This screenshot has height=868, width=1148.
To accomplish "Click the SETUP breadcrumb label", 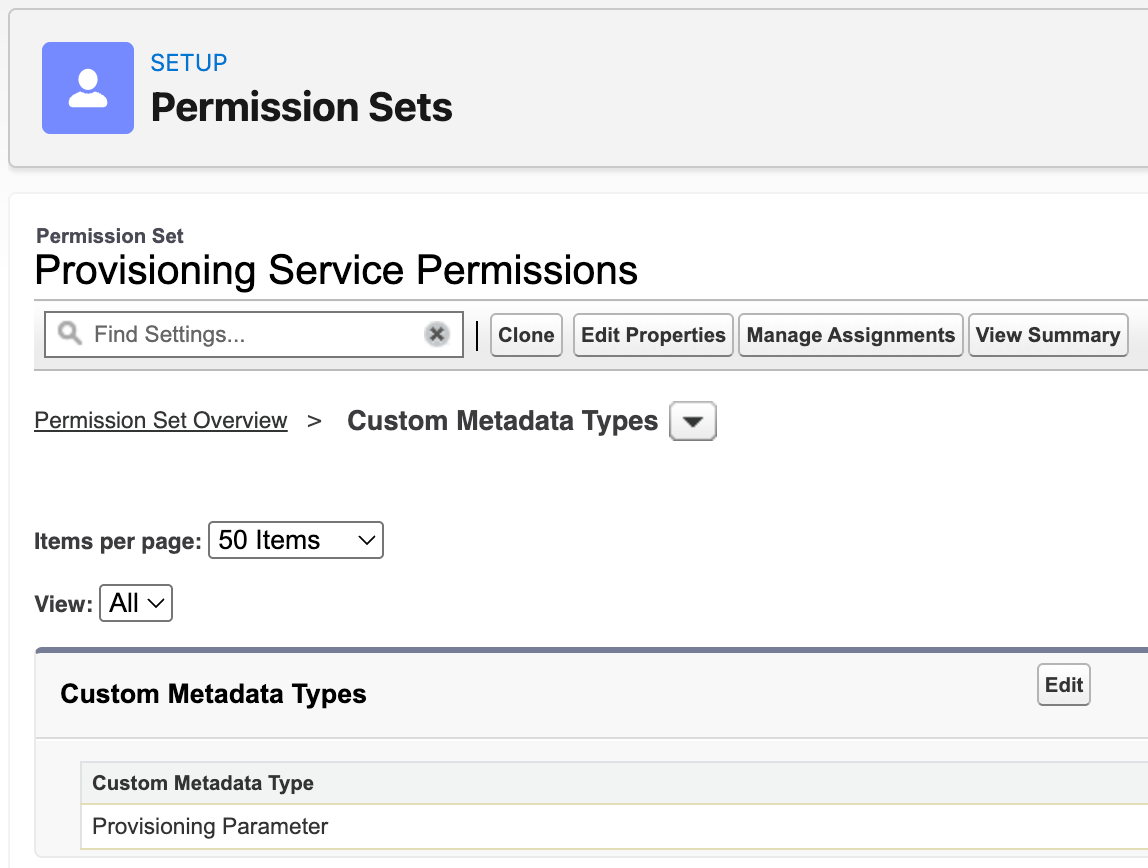I will pyautogui.click(x=189, y=63).
